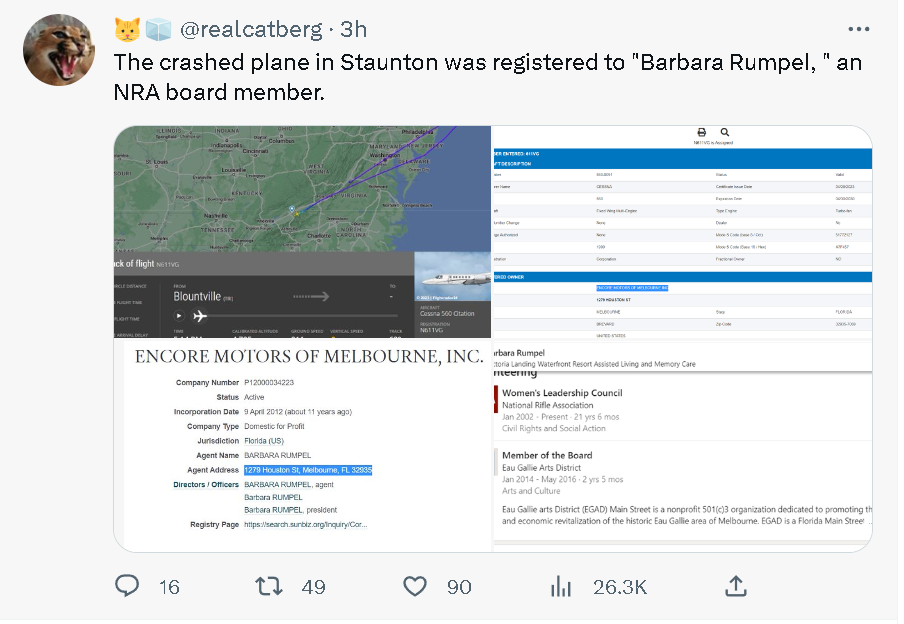Open the Encore Motors company record image
This screenshot has height=624, width=904.
coord(302,445)
